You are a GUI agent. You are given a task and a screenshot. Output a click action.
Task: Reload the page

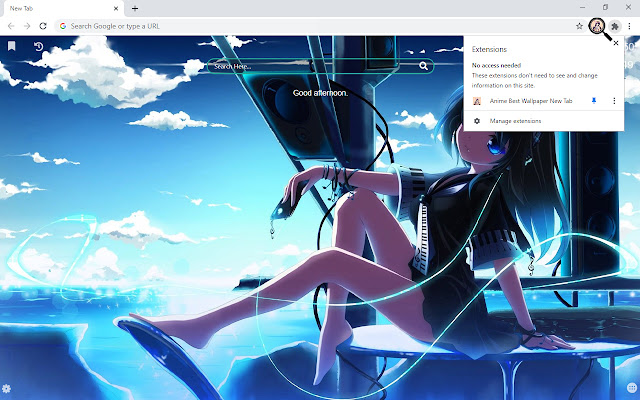pyautogui.click(x=43, y=26)
